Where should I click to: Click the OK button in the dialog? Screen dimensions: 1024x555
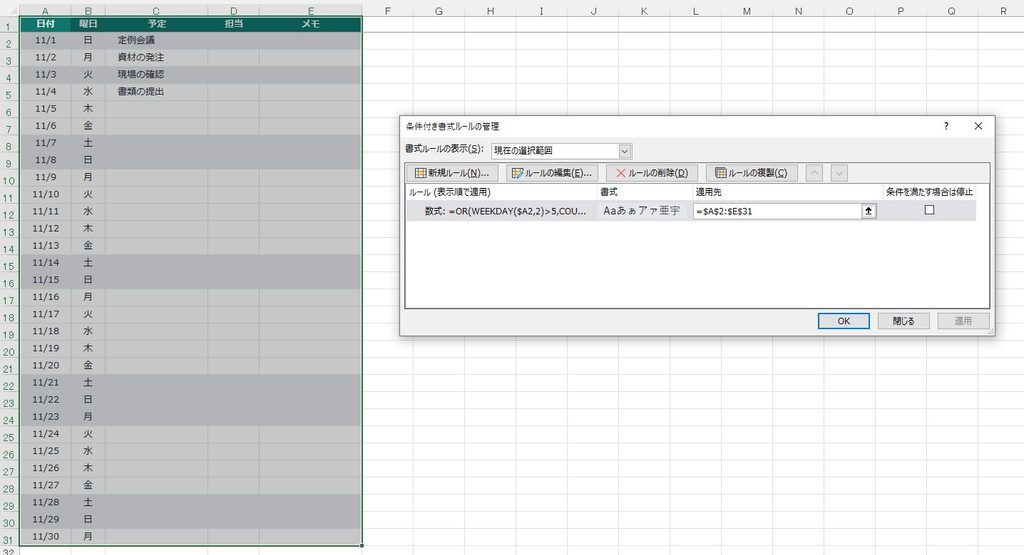[843, 321]
